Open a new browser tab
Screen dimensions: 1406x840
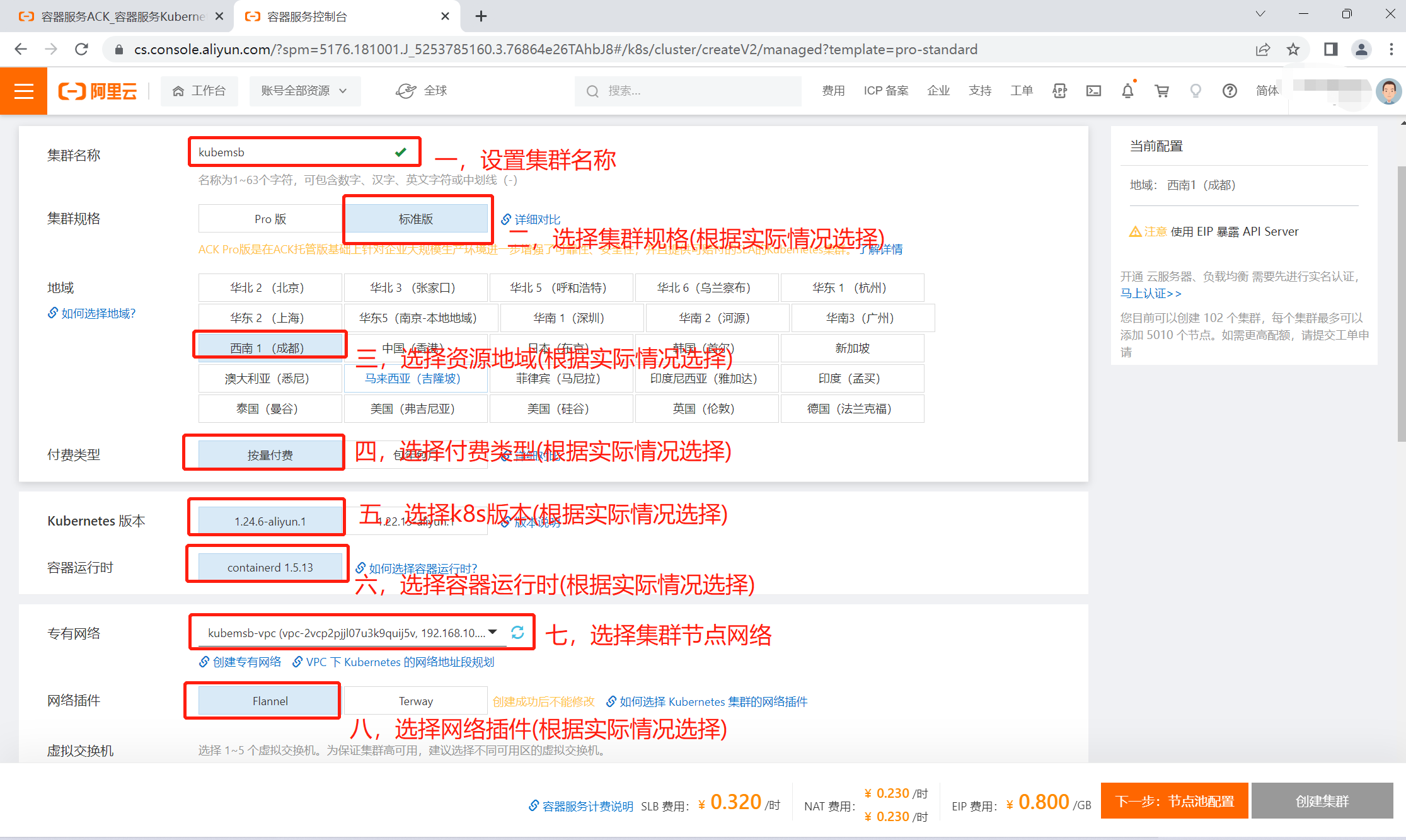(x=481, y=16)
